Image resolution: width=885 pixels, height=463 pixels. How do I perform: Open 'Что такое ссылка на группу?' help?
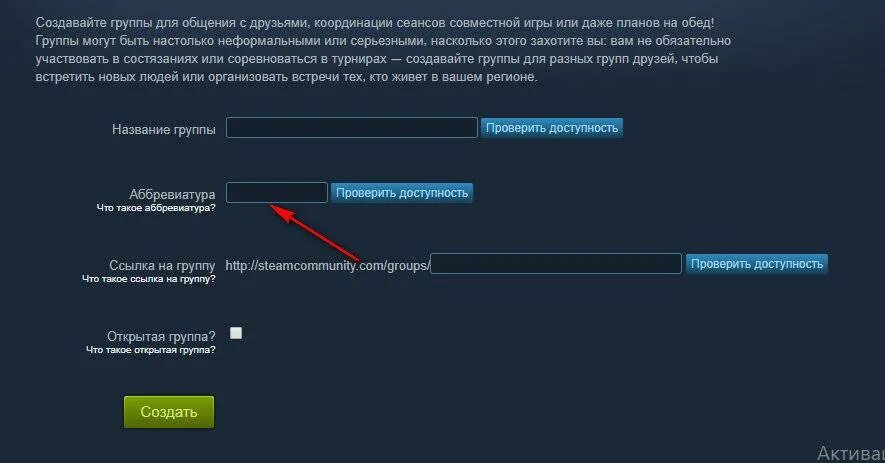point(148,279)
